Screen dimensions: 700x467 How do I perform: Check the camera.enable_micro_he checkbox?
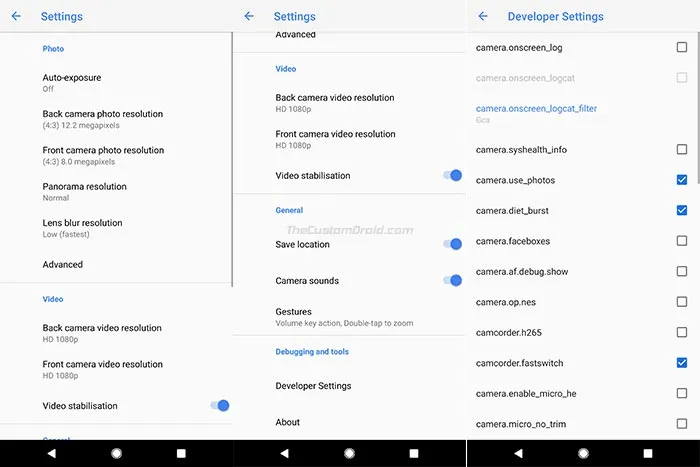[682, 393]
